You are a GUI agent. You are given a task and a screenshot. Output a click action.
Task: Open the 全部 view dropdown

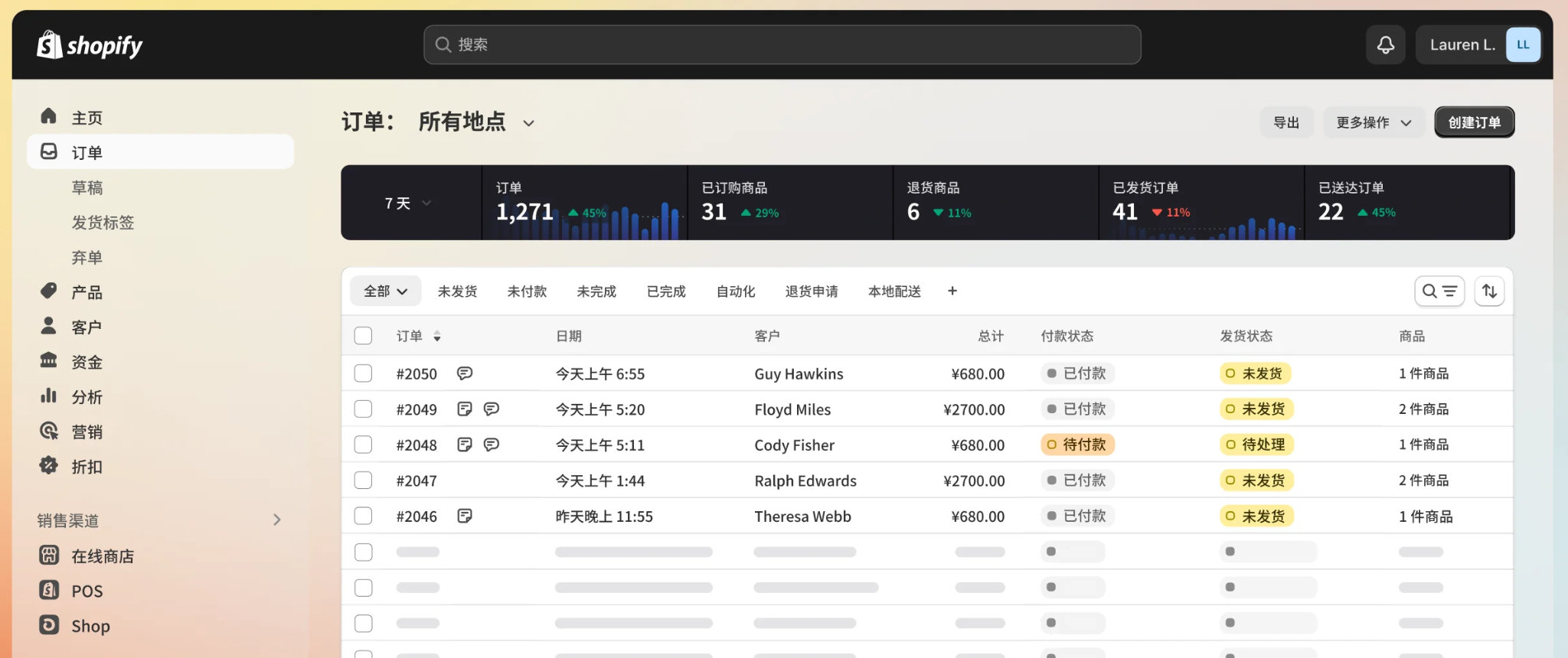click(x=386, y=291)
